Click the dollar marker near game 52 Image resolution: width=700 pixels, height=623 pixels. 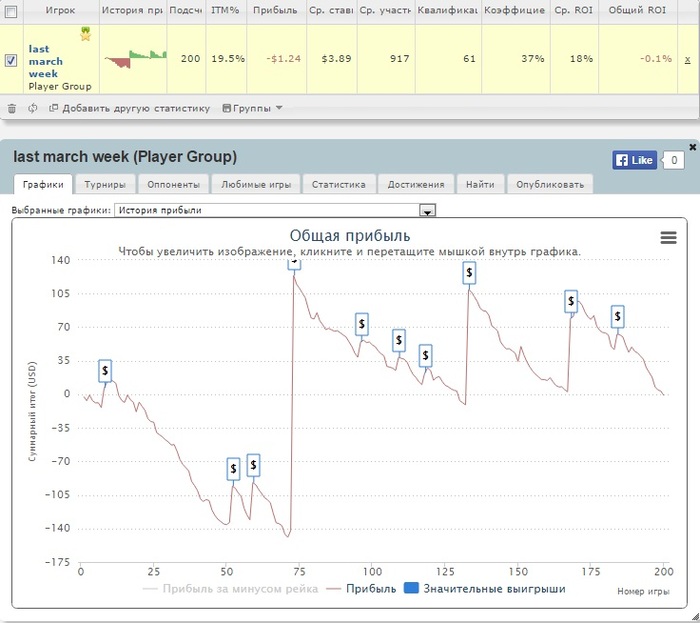pyautogui.click(x=233, y=469)
